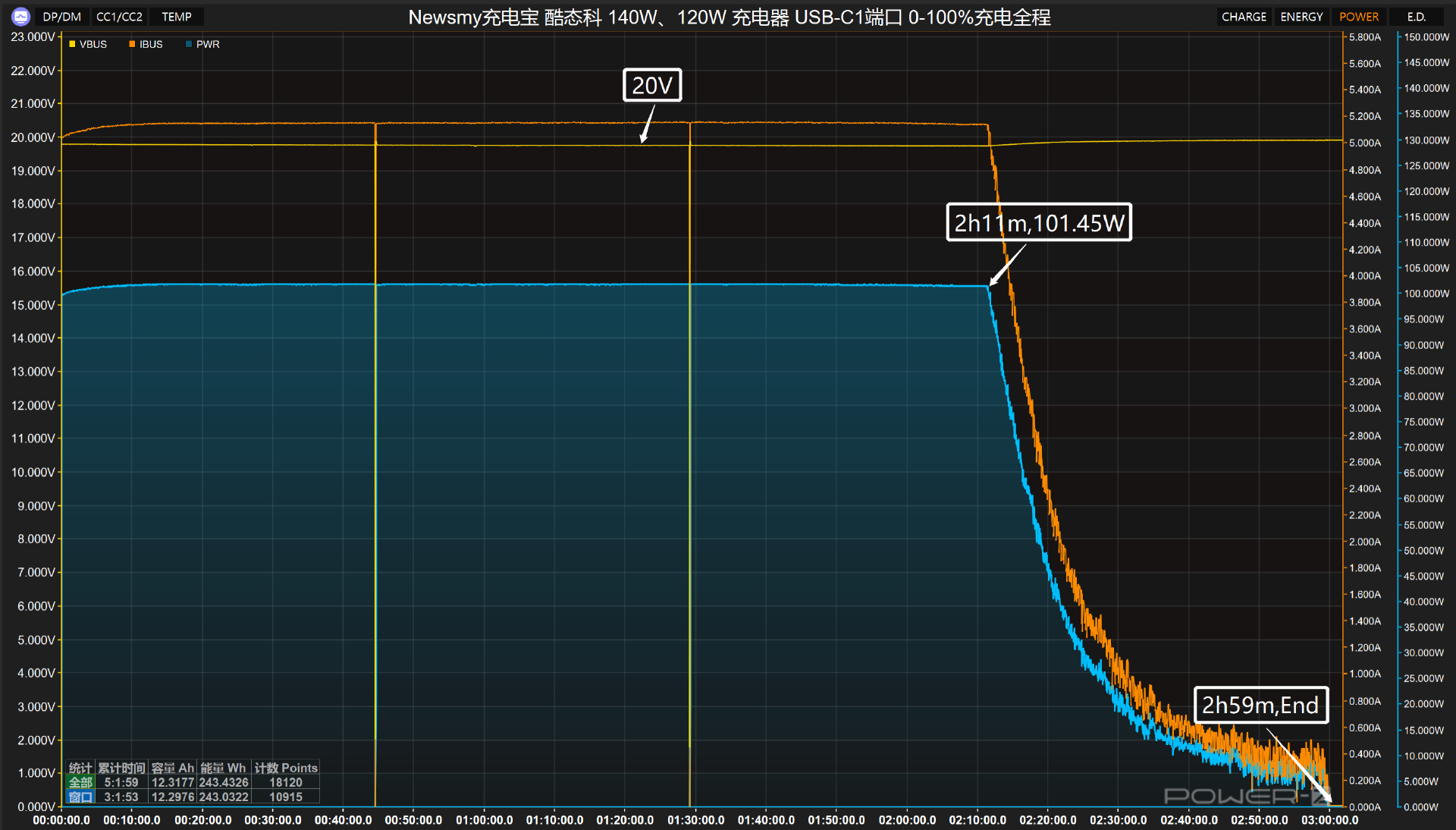1456x830 pixels.
Task: Click the energy value 243.0322
Action: (224, 797)
